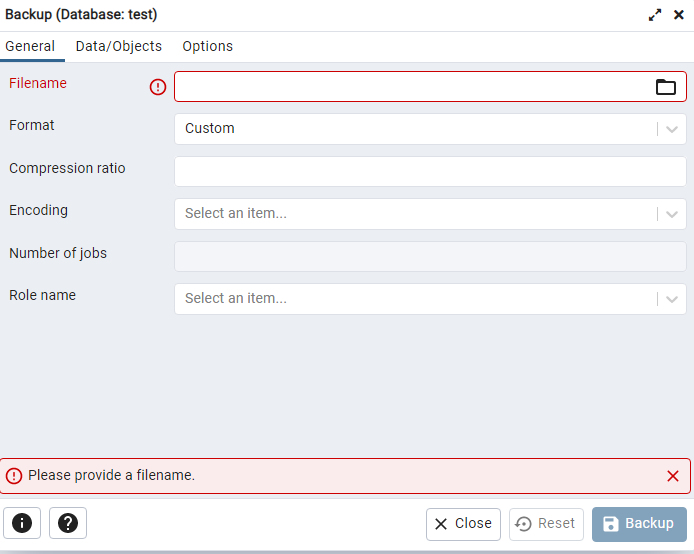Expand the Encoding dropdown arrow
This screenshot has width=694, height=554.
(672, 214)
